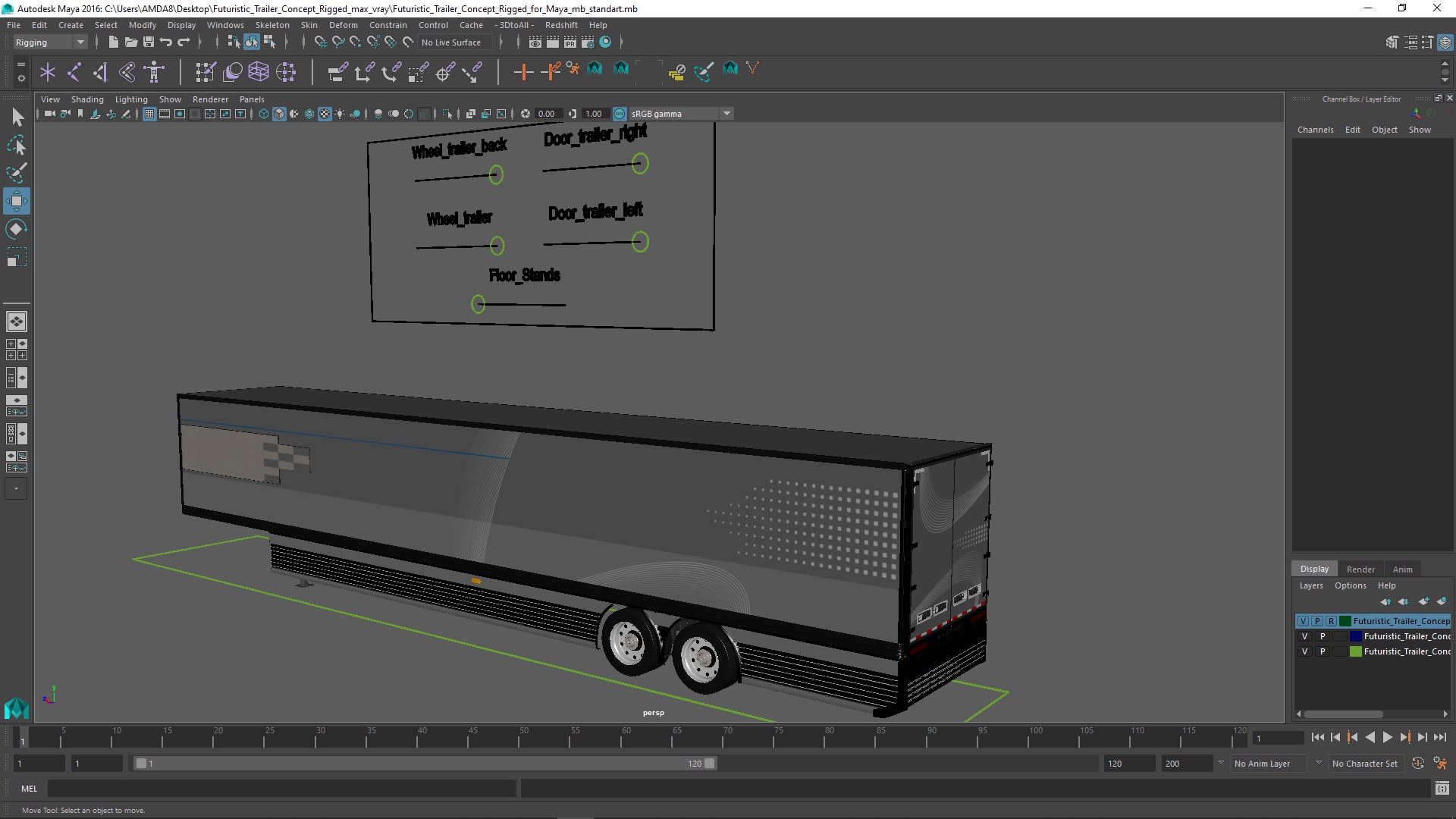Viewport: 1456px width, 819px height.
Task: Expand the sRGB gamma color space dropdown
Action: (726, 114)
